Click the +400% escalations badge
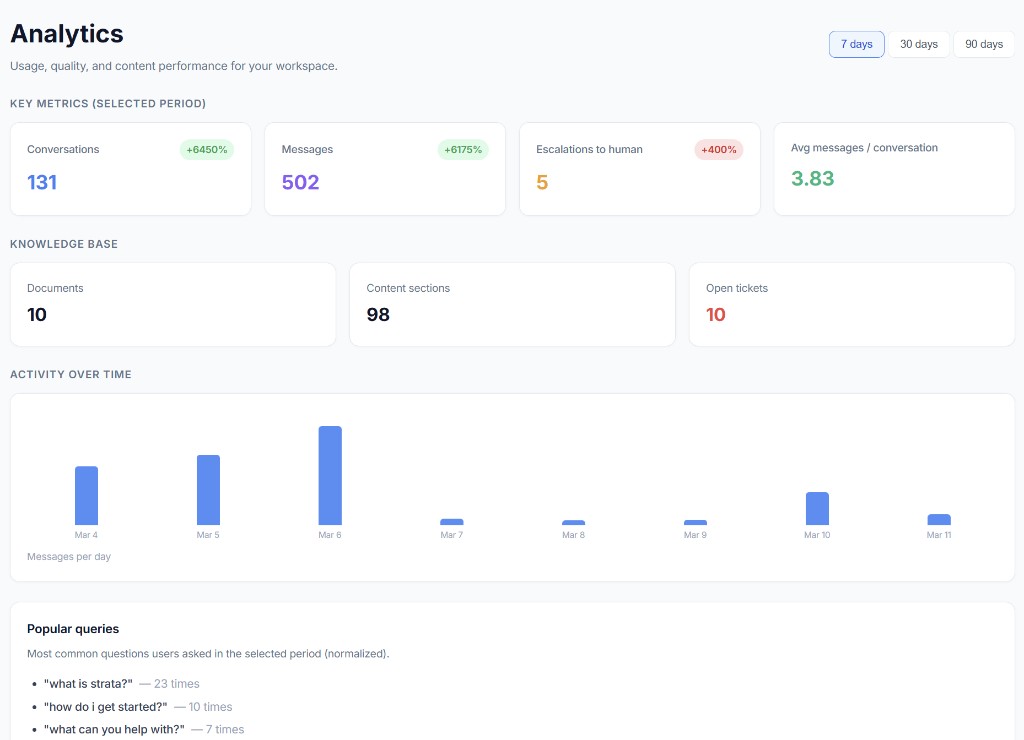1024x740 pixels. tap(719, 150)
